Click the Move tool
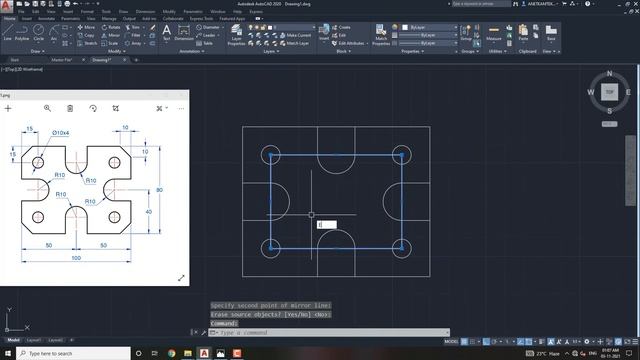This screenshot has height=360, width=640. tap(86, 27)
